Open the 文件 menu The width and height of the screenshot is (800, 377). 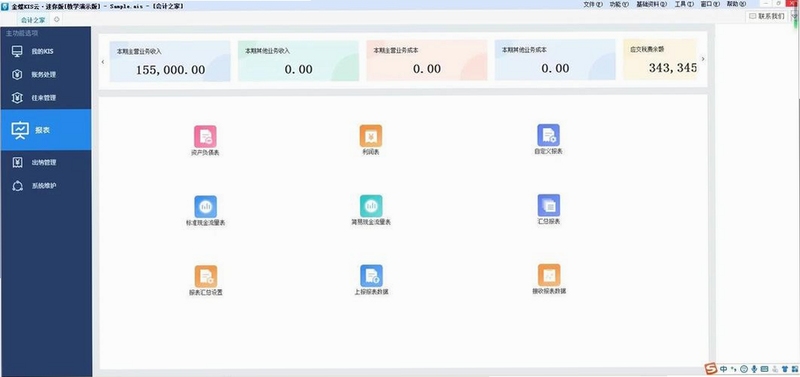click(592, 4)
